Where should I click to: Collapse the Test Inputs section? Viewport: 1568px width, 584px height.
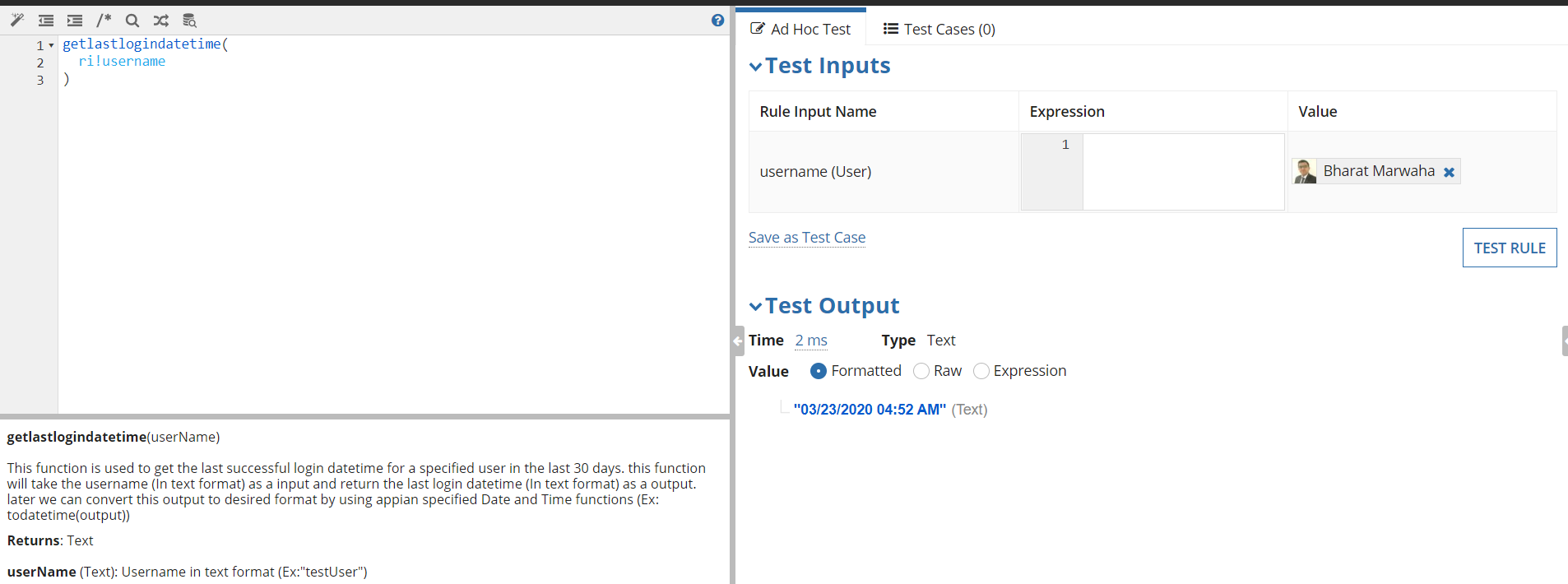[755, 67]
